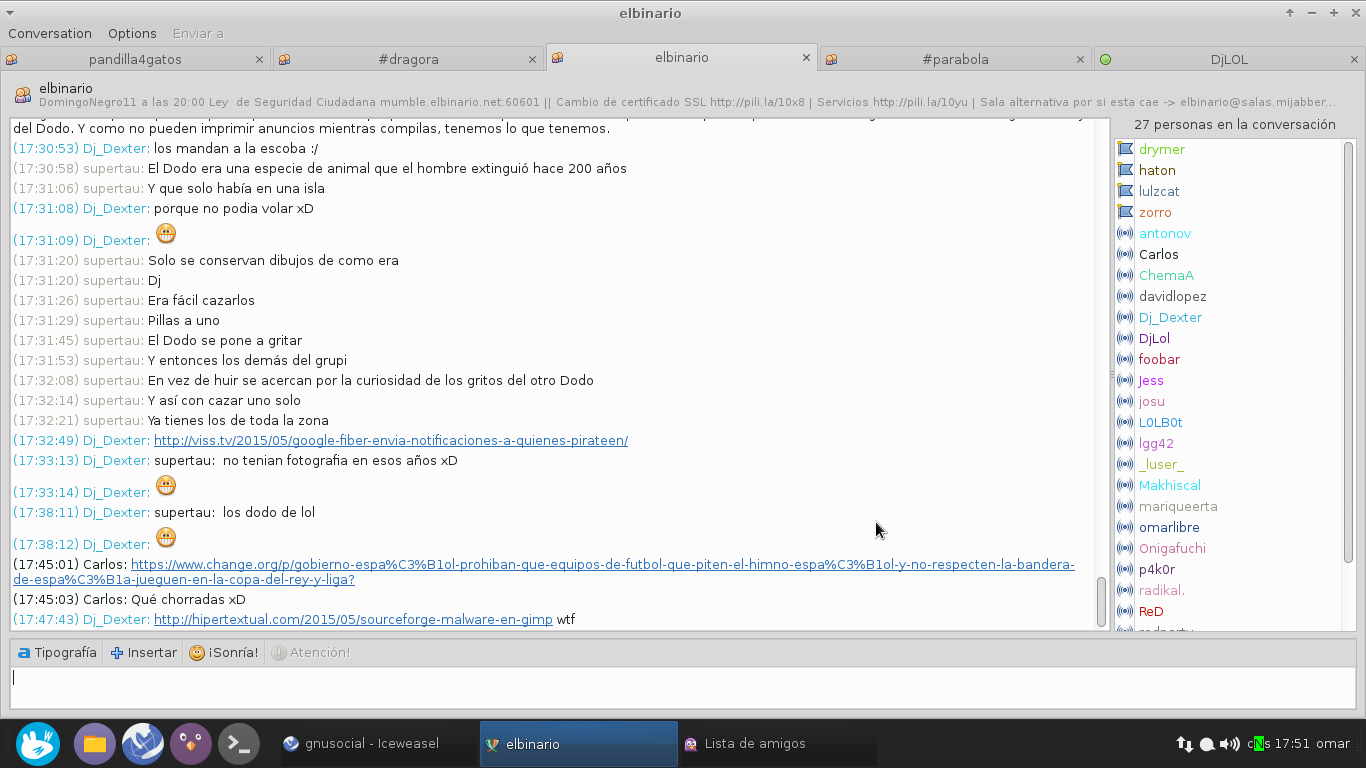The height and width of the screenshot is (768, 1366).
Task: Click the green status icon in the DjLOL tab
Action: 1105,59
